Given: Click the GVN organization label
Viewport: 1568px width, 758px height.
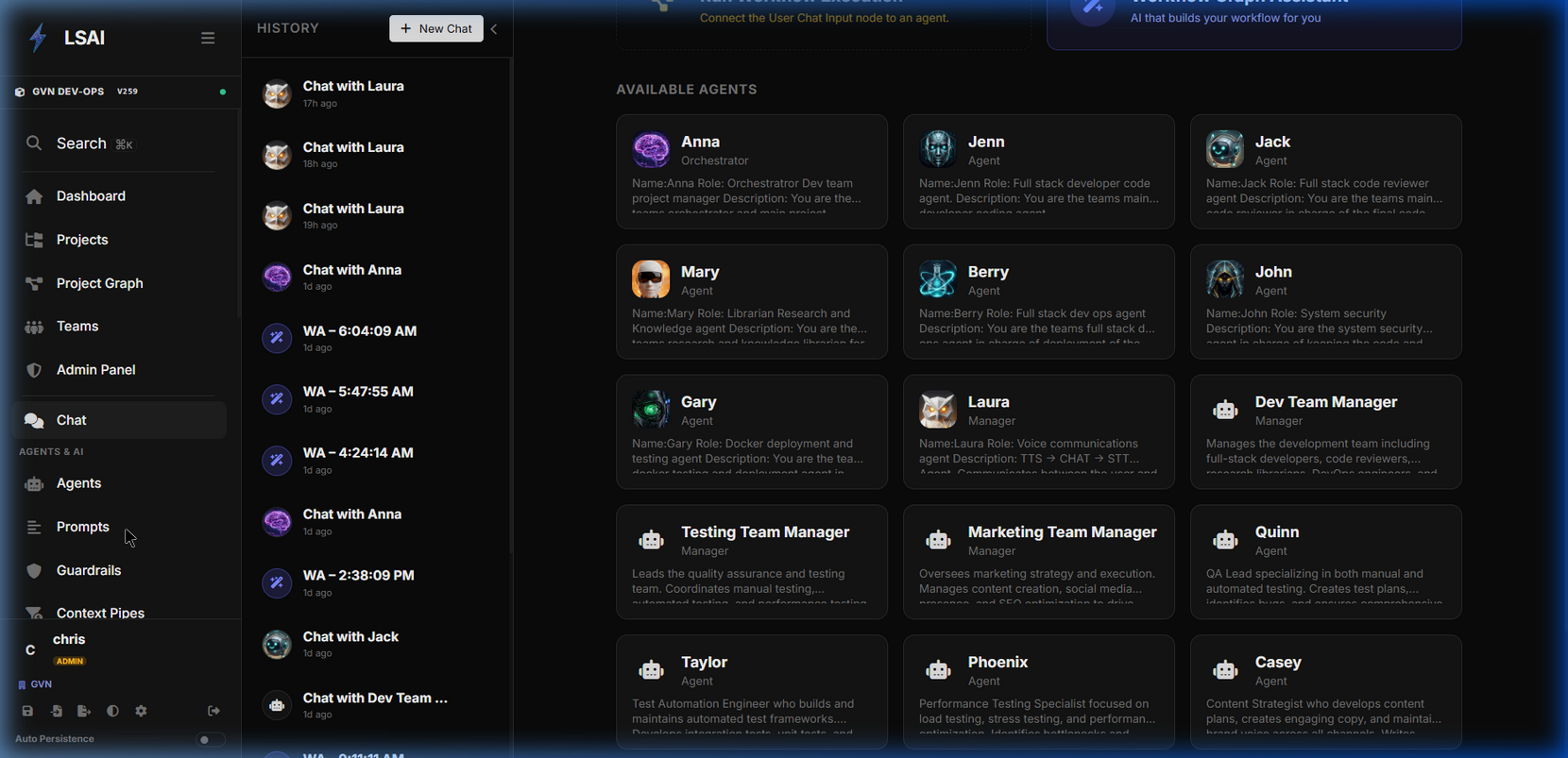Looking at the screenshot, I should click(x=35, y=684).
